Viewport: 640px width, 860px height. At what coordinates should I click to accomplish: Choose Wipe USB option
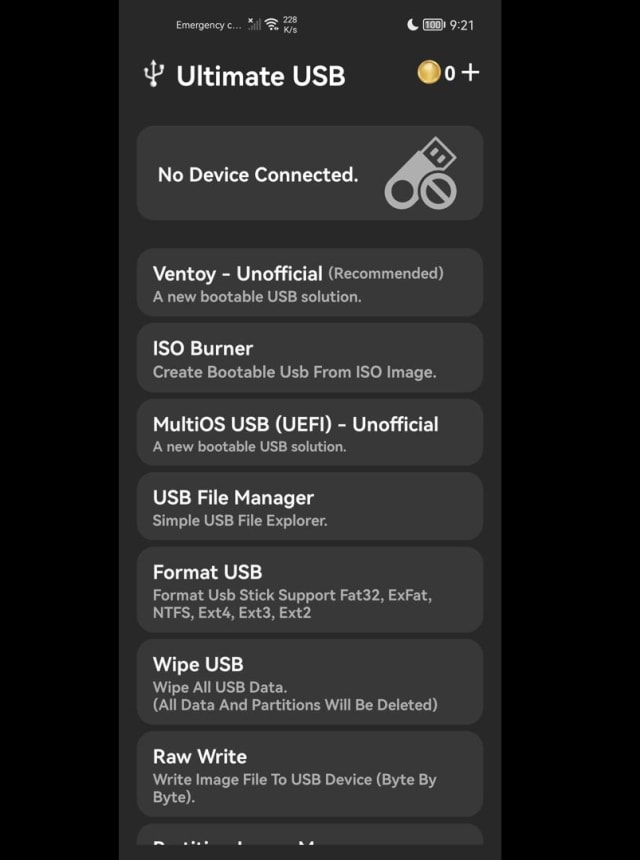[310, 682]
